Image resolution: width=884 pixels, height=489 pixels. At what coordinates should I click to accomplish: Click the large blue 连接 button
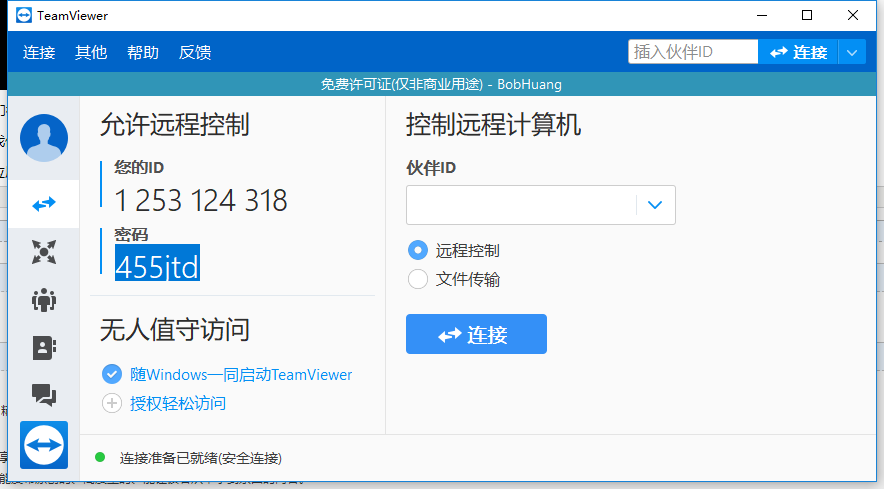pos(476,334)
